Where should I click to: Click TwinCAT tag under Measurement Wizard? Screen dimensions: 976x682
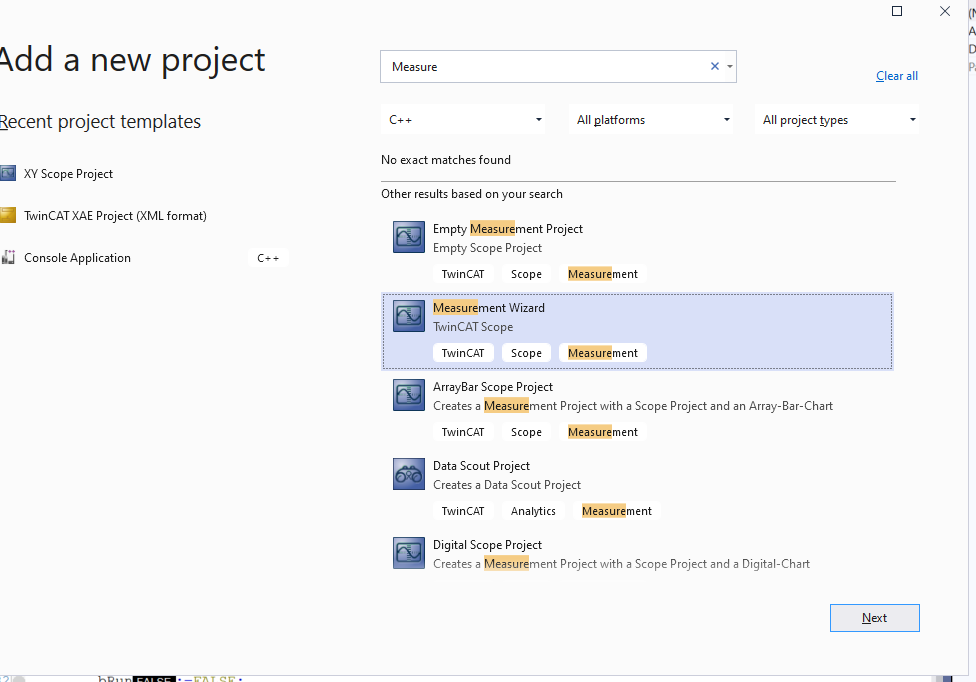coord(463,353)
